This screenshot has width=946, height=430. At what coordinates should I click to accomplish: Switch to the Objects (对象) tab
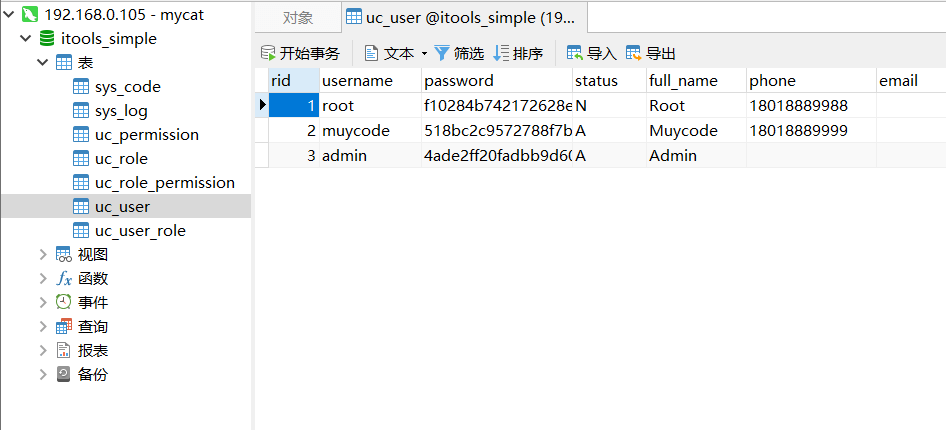[297, 17]
